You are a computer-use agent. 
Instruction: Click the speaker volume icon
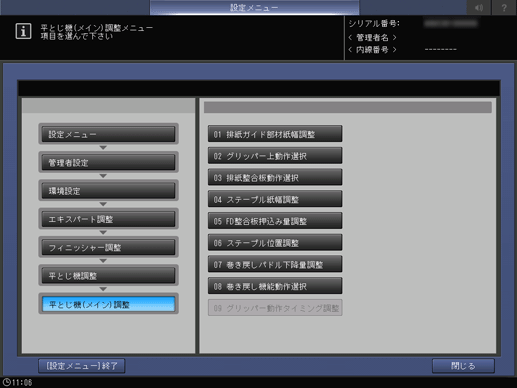[x=479, y=7]
